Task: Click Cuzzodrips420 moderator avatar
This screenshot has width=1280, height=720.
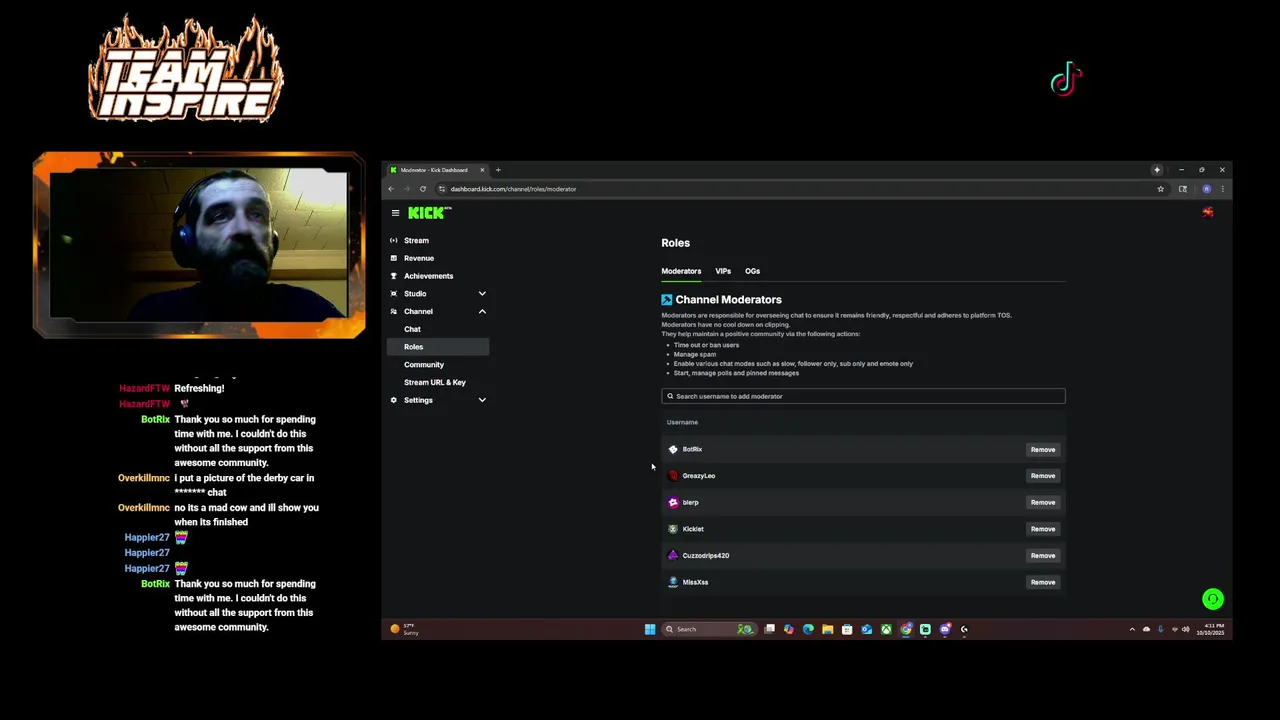Action: pos(673,555)
